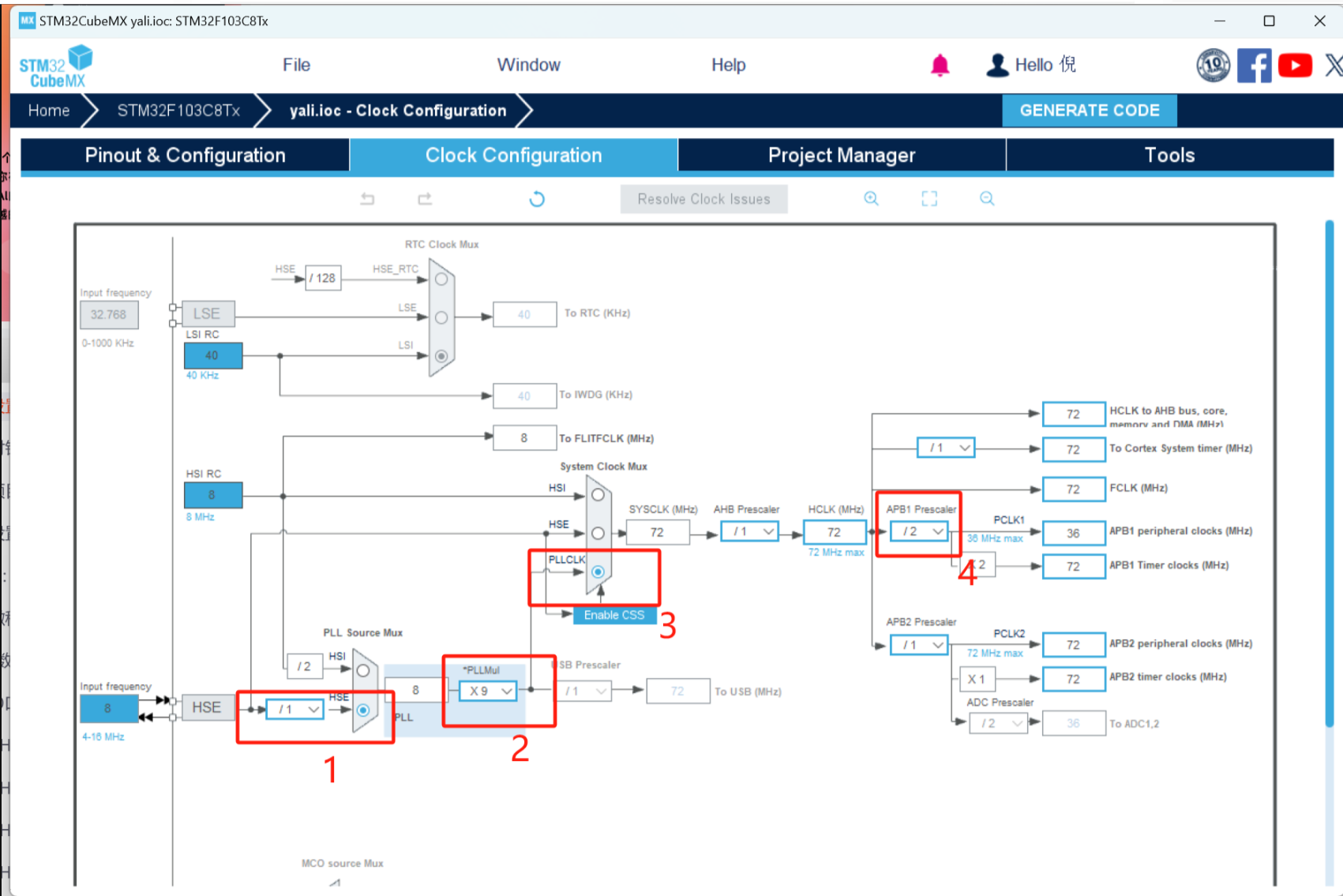The width and height of the screenshot is (1343, 896).
Task: Open the USB Prescaler dropdown
Action: (584, 692)
